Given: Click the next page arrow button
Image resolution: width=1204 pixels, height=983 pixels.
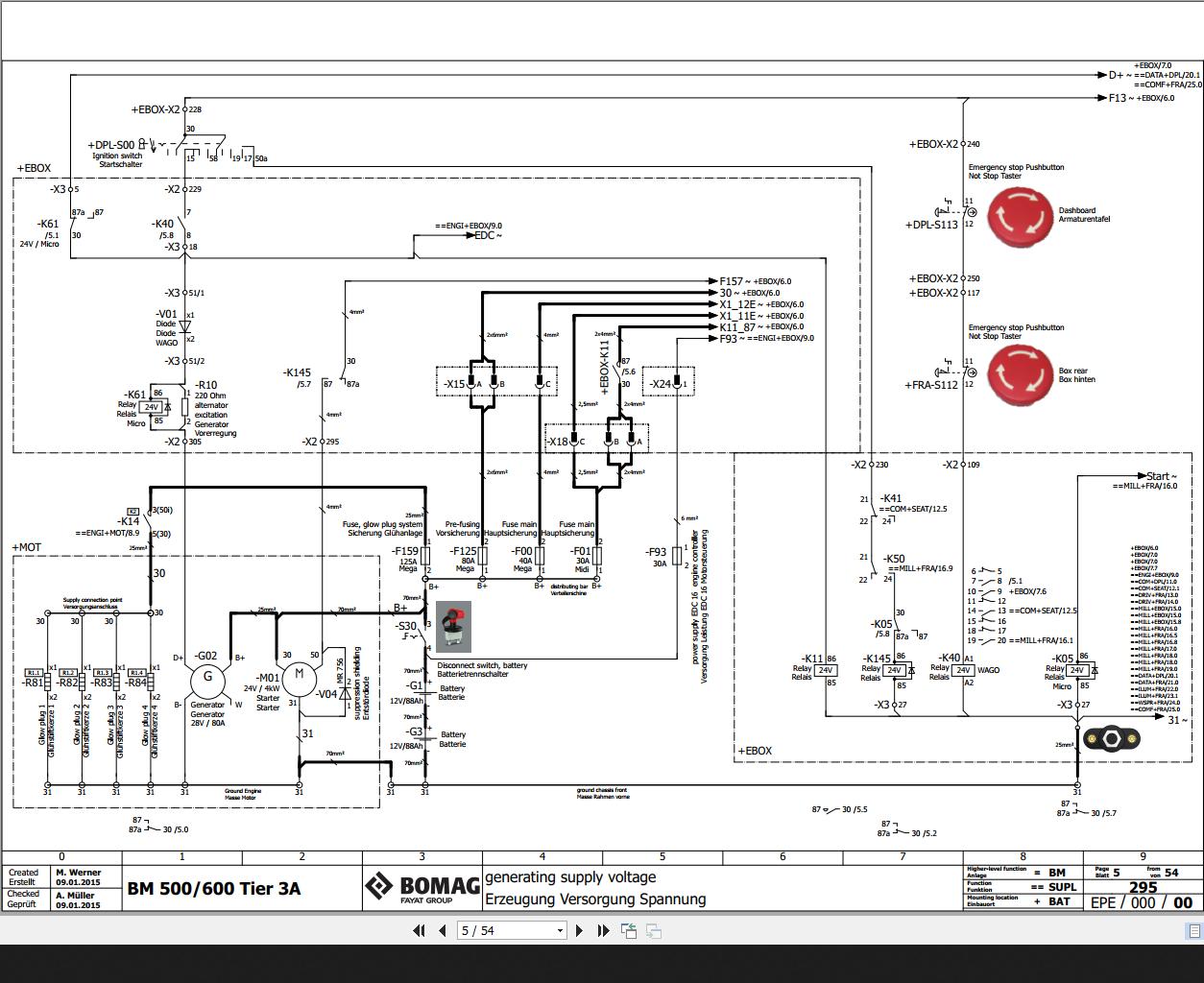Looking at the screenshot, I should [579, 930].
